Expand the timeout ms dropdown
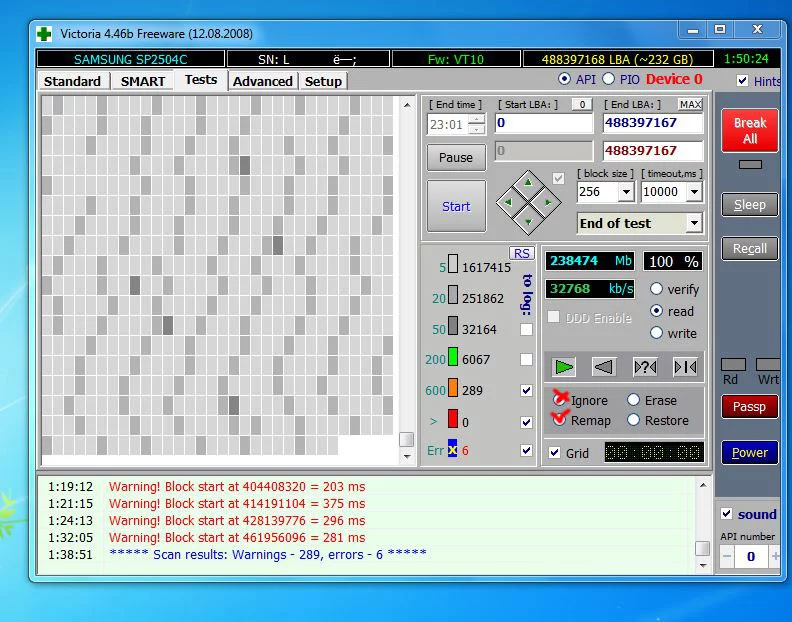The height and width of the screenshot is (622, 792). [693, 192]
